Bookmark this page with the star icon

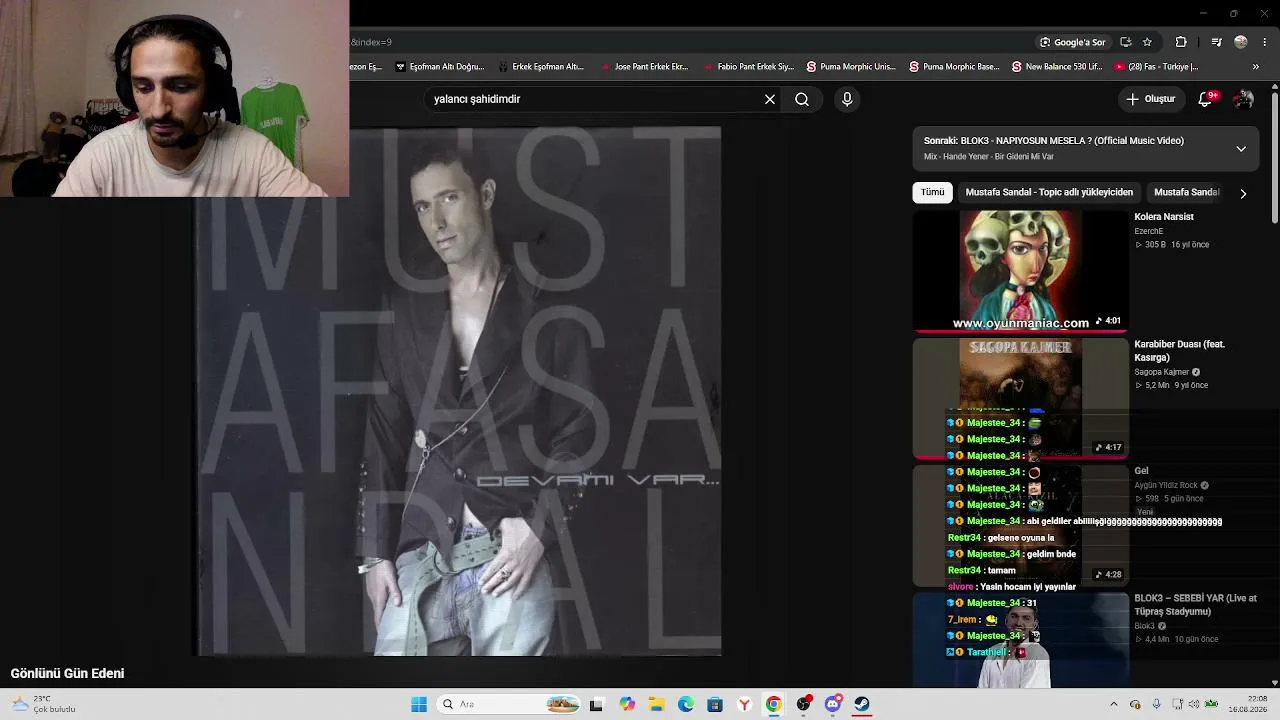[1147, 42]
